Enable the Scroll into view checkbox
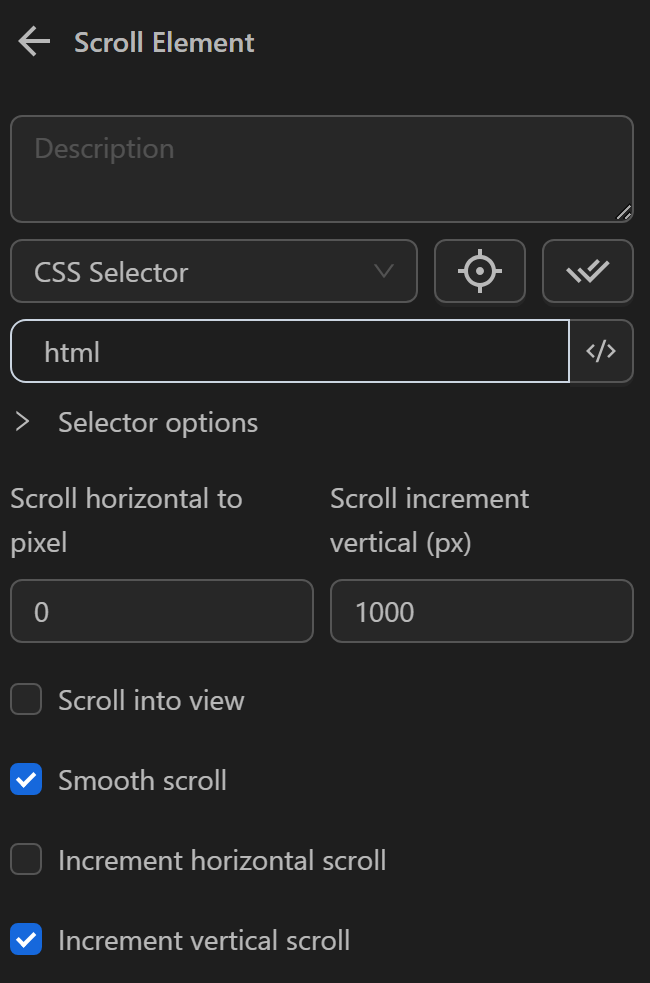 coord(25,700)
